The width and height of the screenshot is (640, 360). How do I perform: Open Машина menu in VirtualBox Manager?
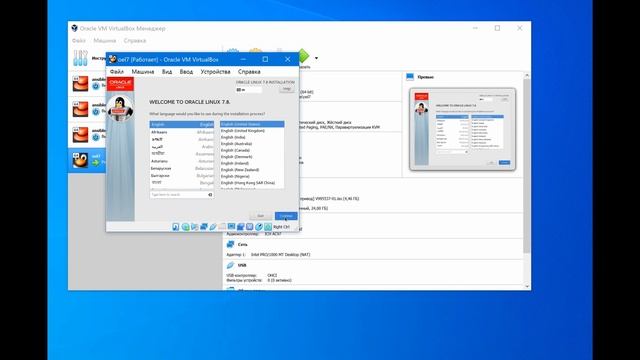105,40
